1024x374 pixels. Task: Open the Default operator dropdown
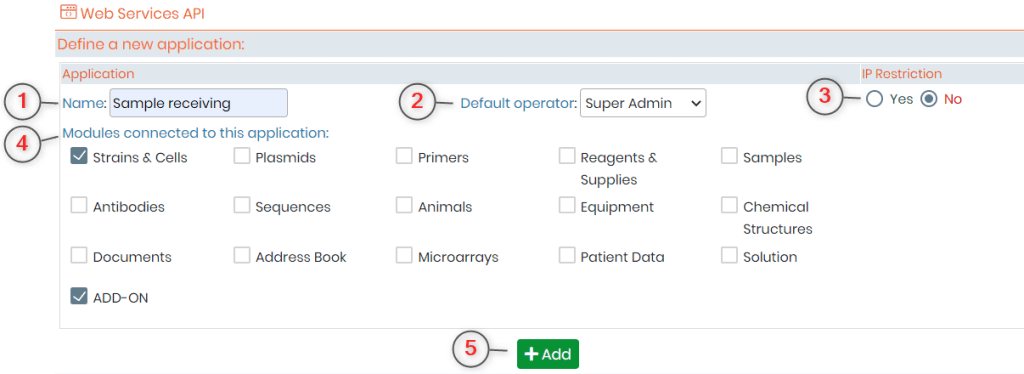643,103
